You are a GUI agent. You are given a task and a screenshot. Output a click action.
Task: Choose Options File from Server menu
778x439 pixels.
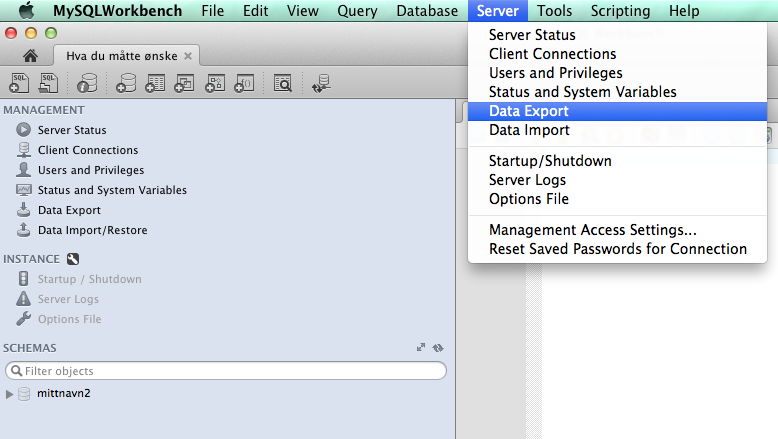617,199
